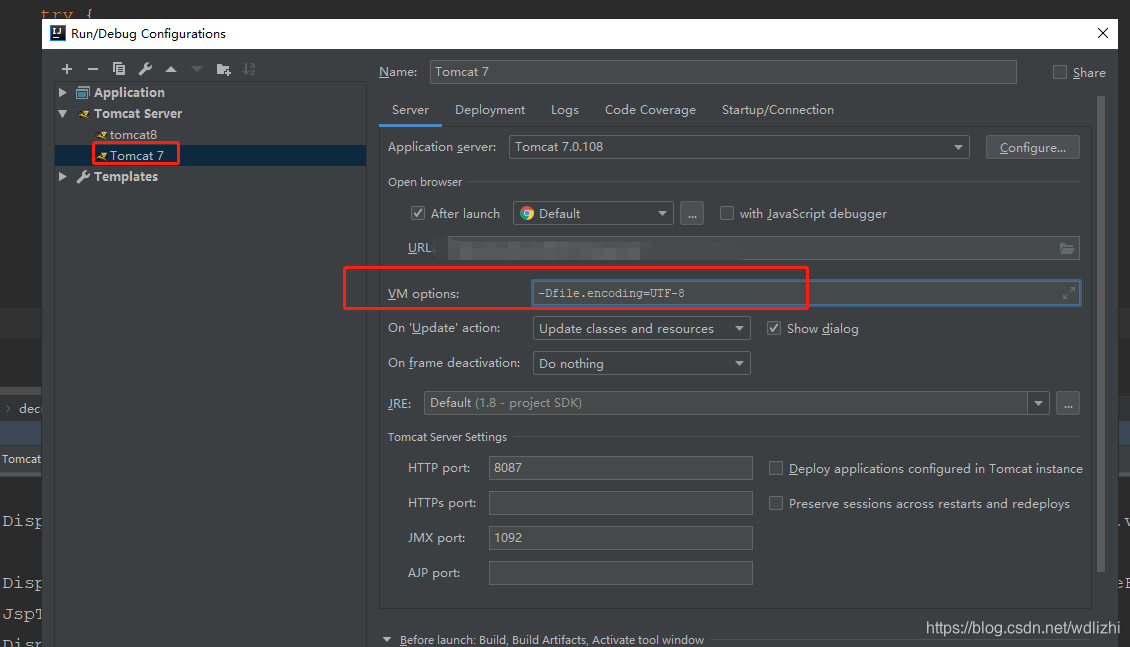The image size is (1130, 647).
Task: Click the Tomcat tab in background IDE window
Action: (21, 459)
